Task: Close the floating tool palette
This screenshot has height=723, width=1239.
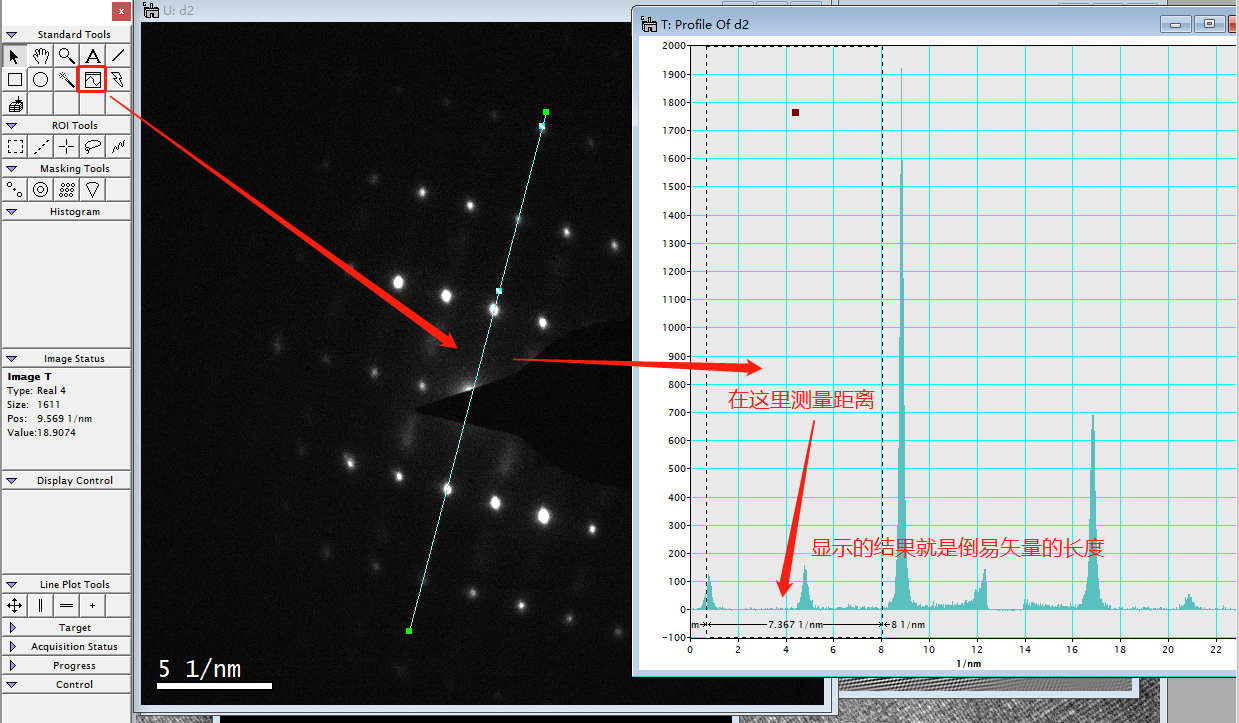Action: (121, 12)
